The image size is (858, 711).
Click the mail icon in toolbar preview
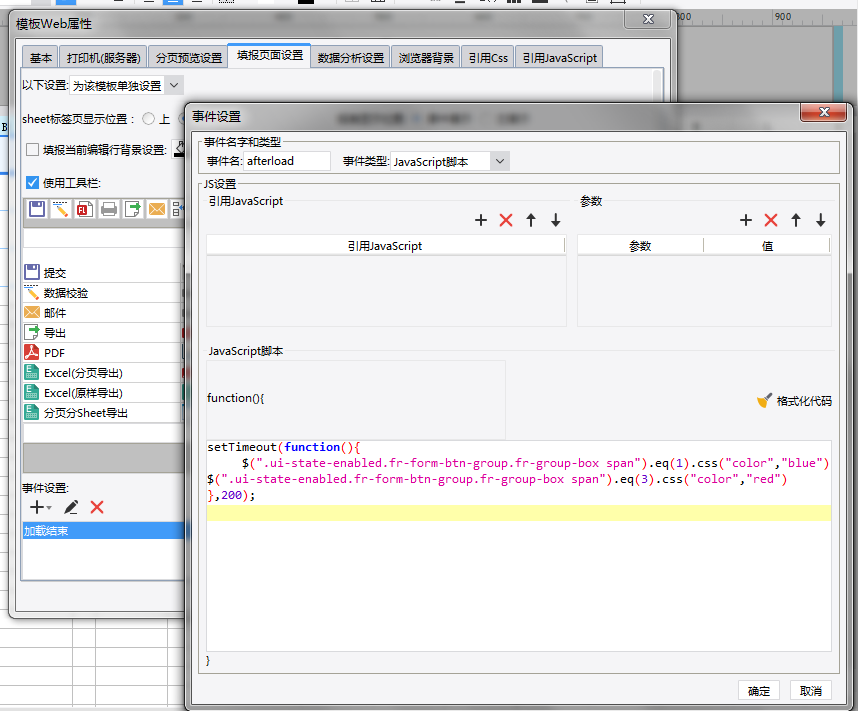[x=156, y=209]
